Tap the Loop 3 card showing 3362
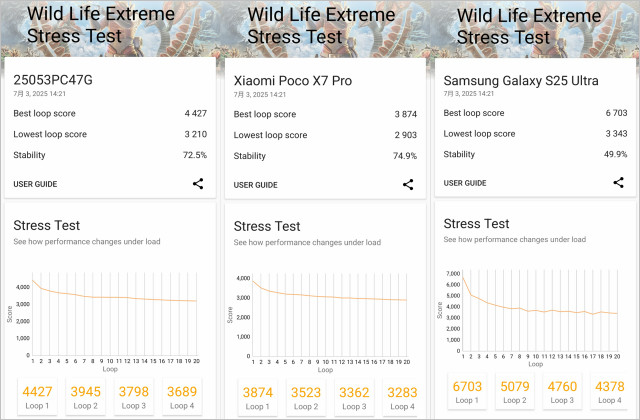 [356, 397]
